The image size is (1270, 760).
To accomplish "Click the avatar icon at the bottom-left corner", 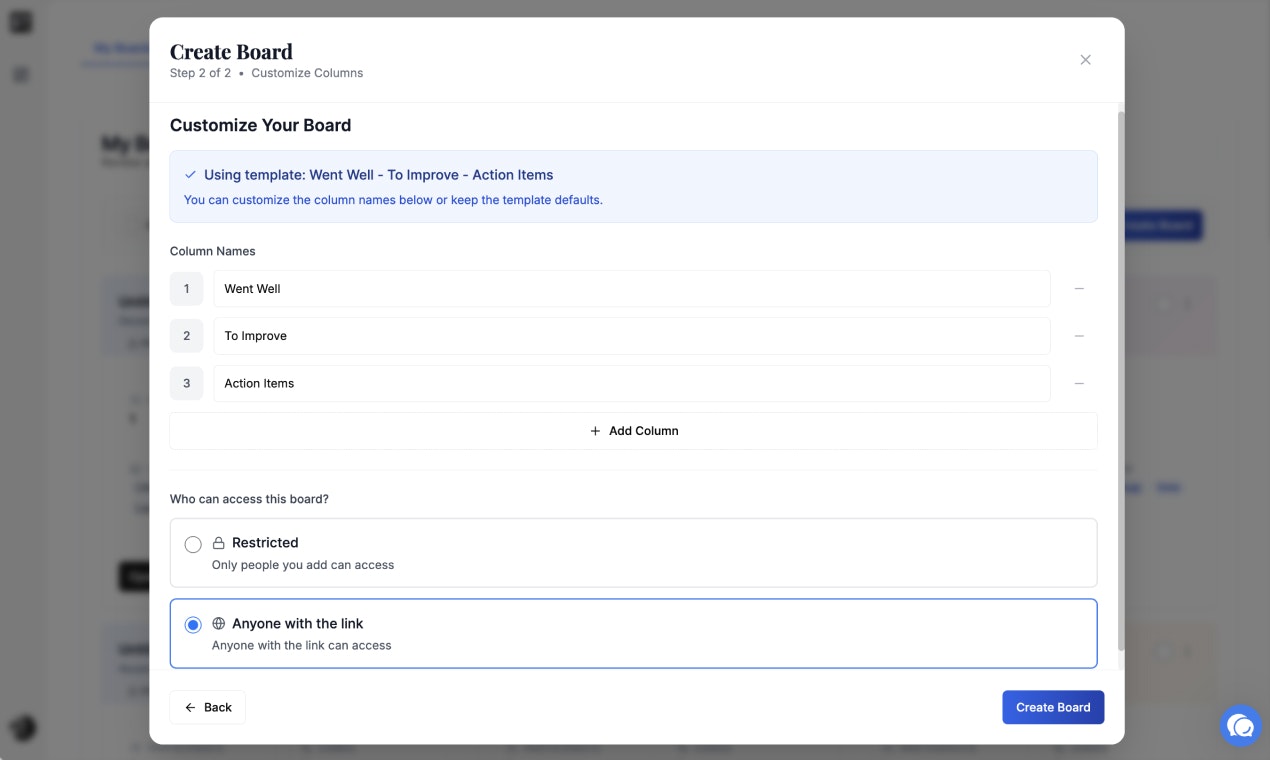I will (x=20, y=728).
